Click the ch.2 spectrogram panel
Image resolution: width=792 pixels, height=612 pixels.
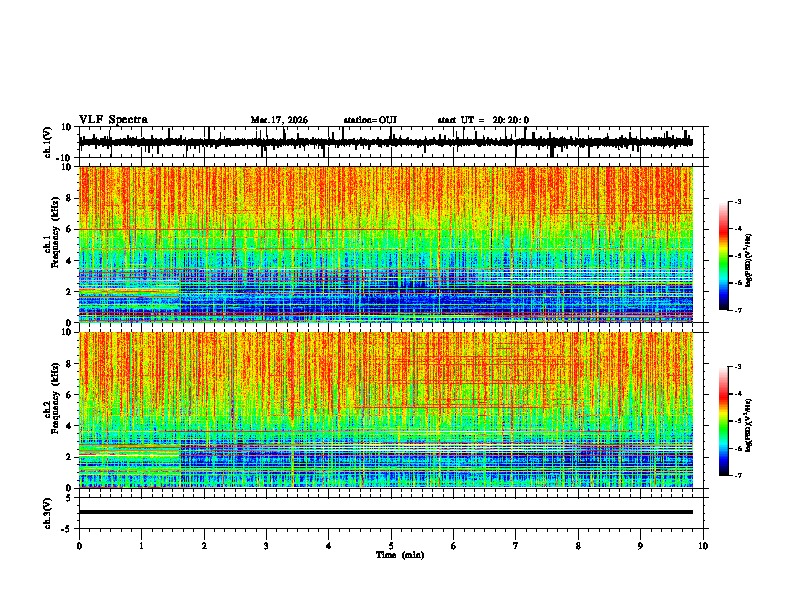click(385, 410)
